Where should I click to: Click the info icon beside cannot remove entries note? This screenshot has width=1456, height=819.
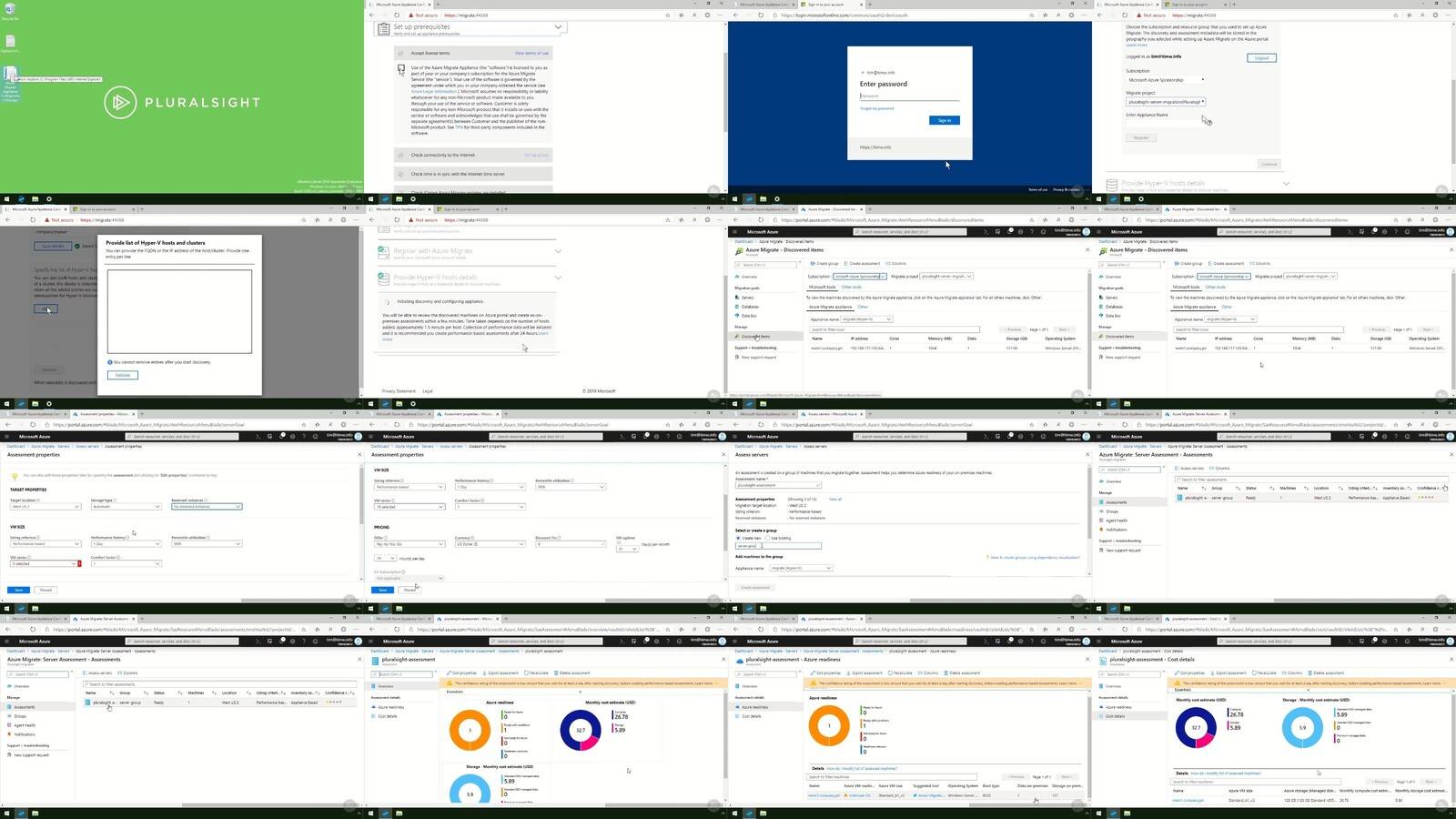109,362
